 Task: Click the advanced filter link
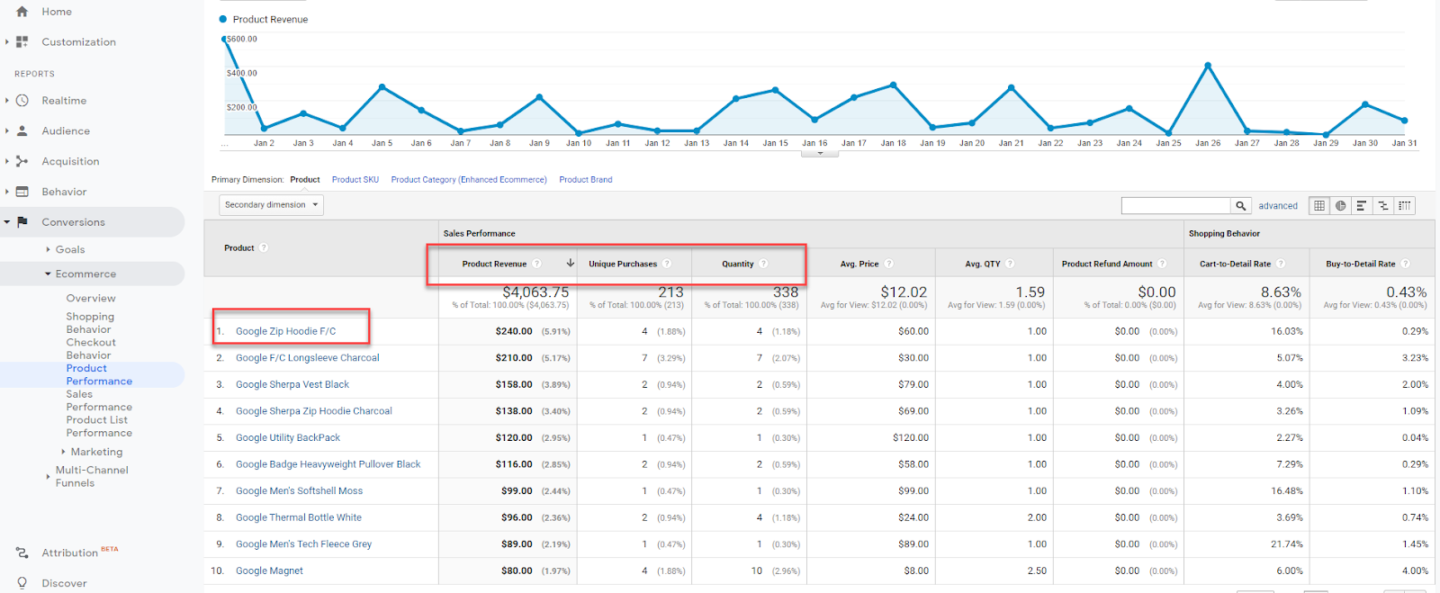(x=1277, y=206)
